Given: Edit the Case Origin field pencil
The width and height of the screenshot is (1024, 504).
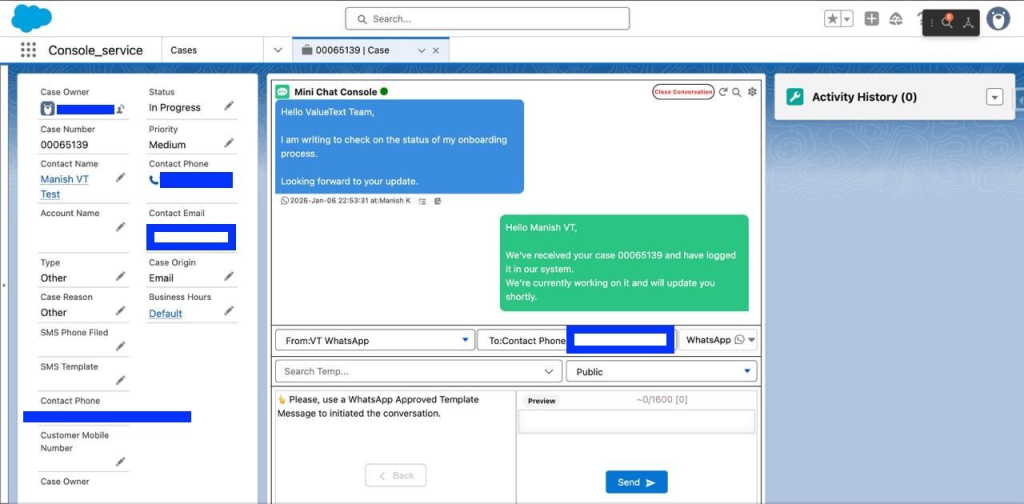Looking at the screenshot, I should point(229,276).
